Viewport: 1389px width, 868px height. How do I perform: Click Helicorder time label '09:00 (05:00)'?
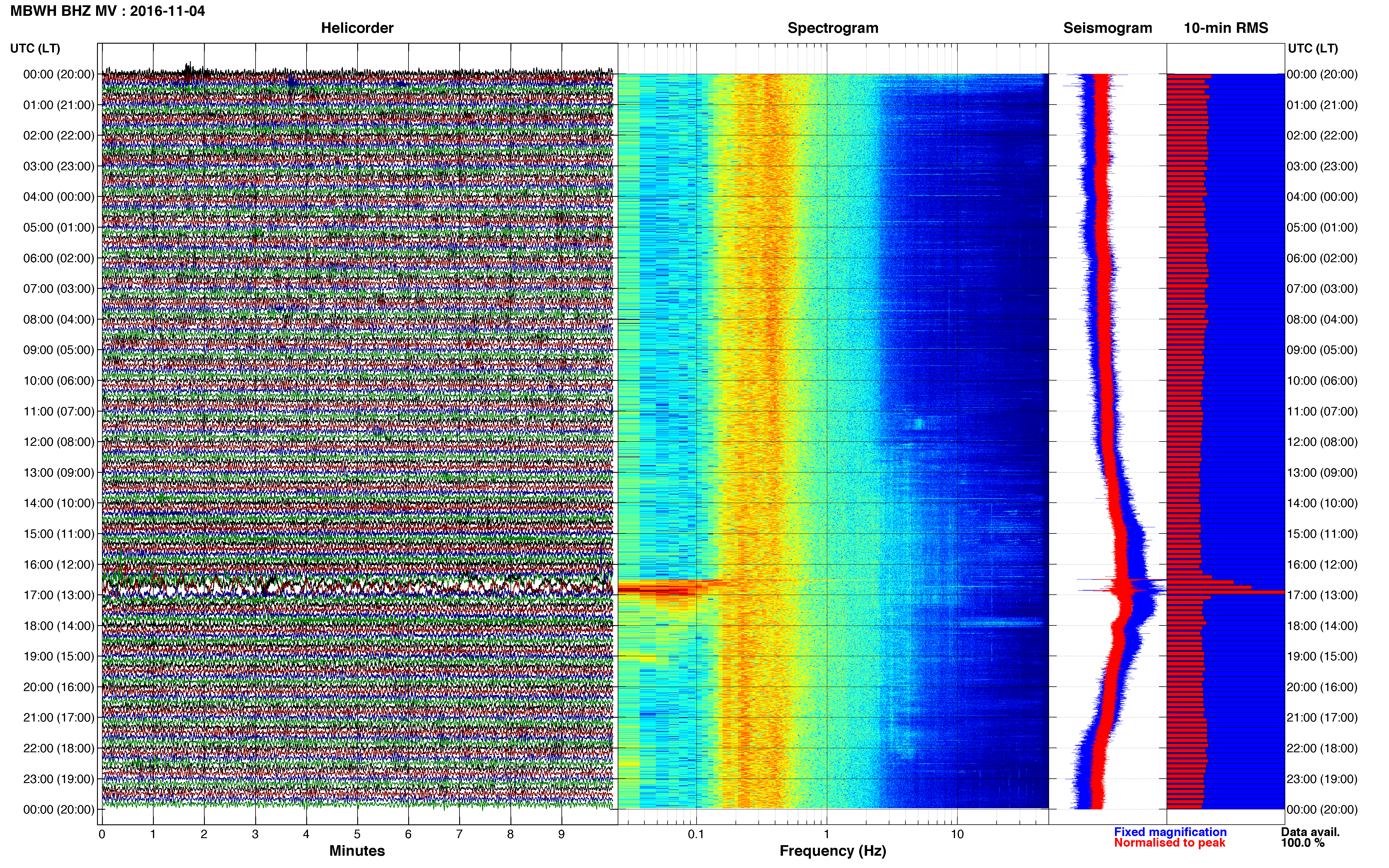(59, 350)
